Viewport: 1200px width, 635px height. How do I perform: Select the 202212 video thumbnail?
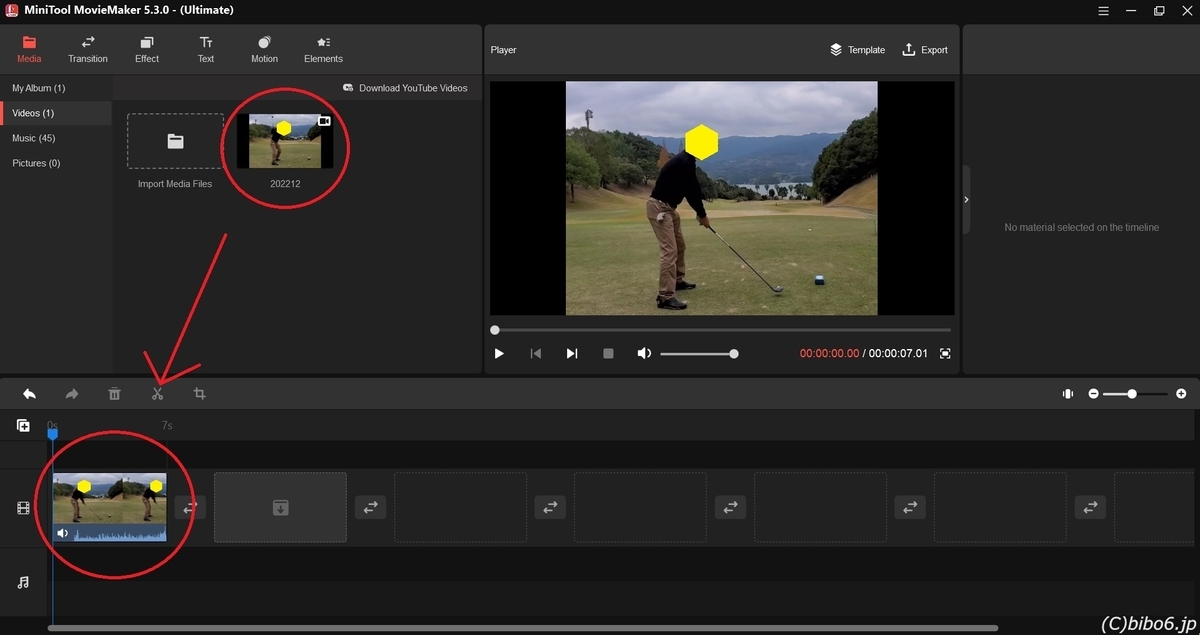[x=285, y=141]
